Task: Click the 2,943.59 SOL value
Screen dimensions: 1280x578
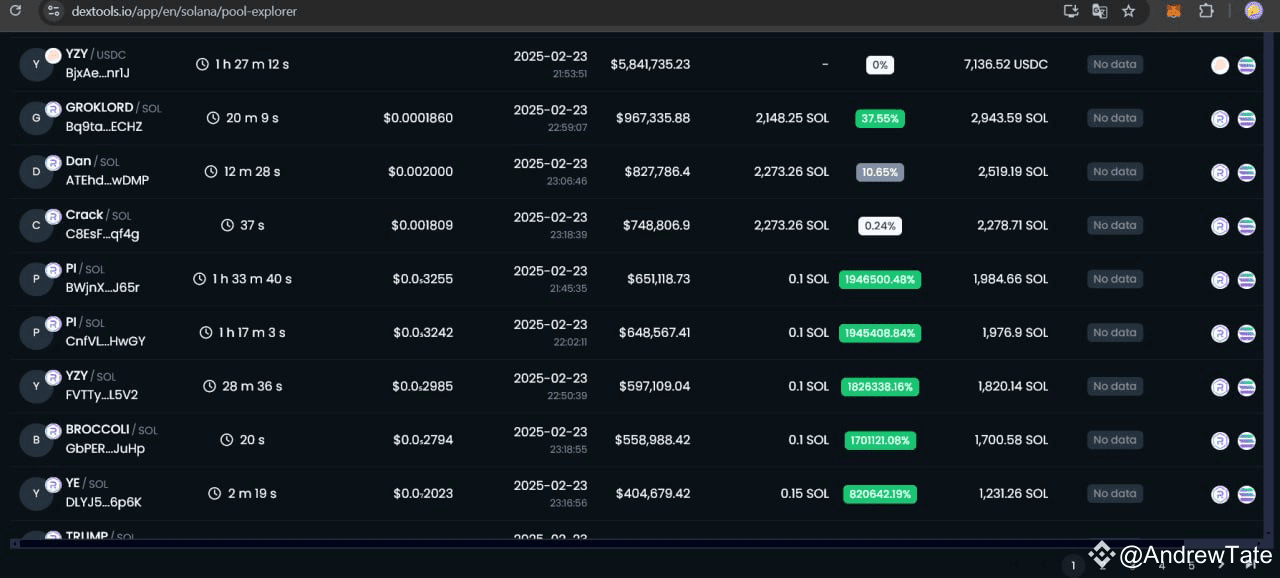Action: coord(1009,118)
